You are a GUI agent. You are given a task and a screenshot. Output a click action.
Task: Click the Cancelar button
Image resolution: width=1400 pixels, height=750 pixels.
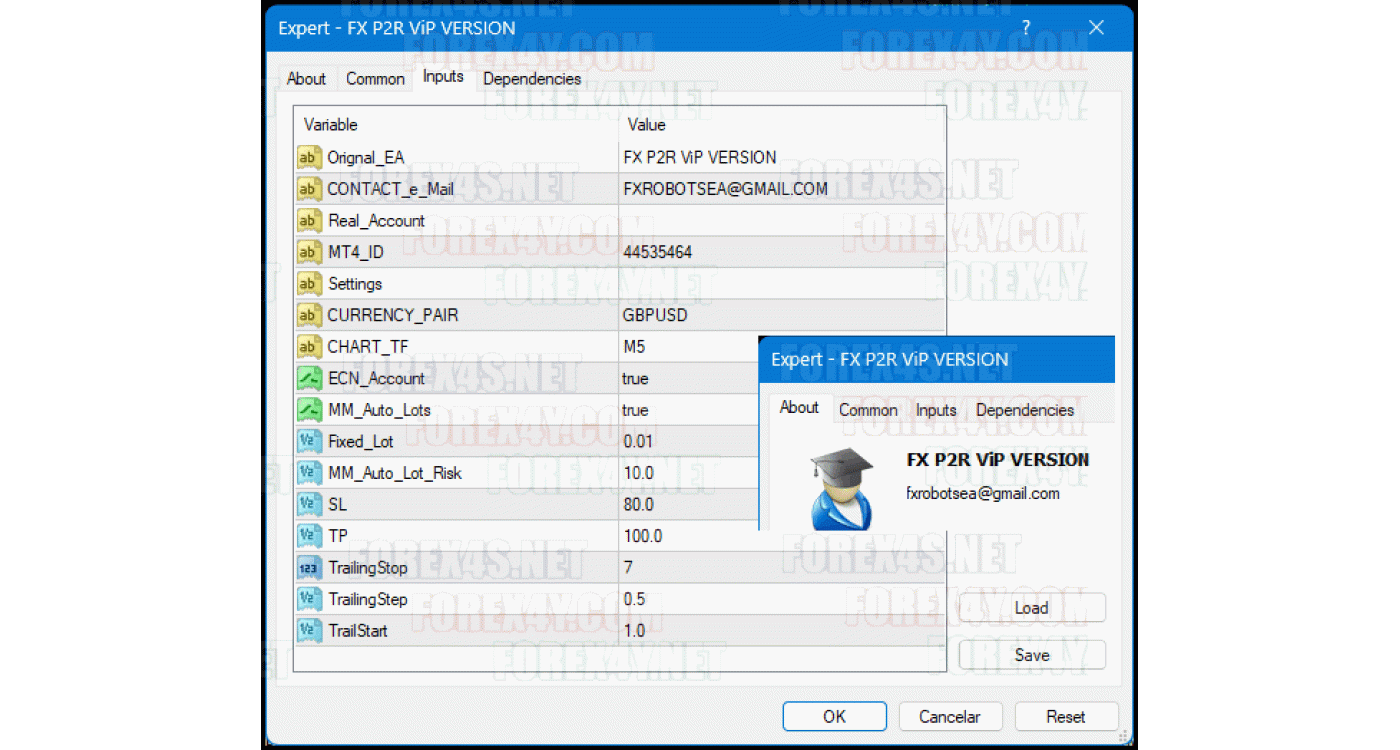click(949, 716)
